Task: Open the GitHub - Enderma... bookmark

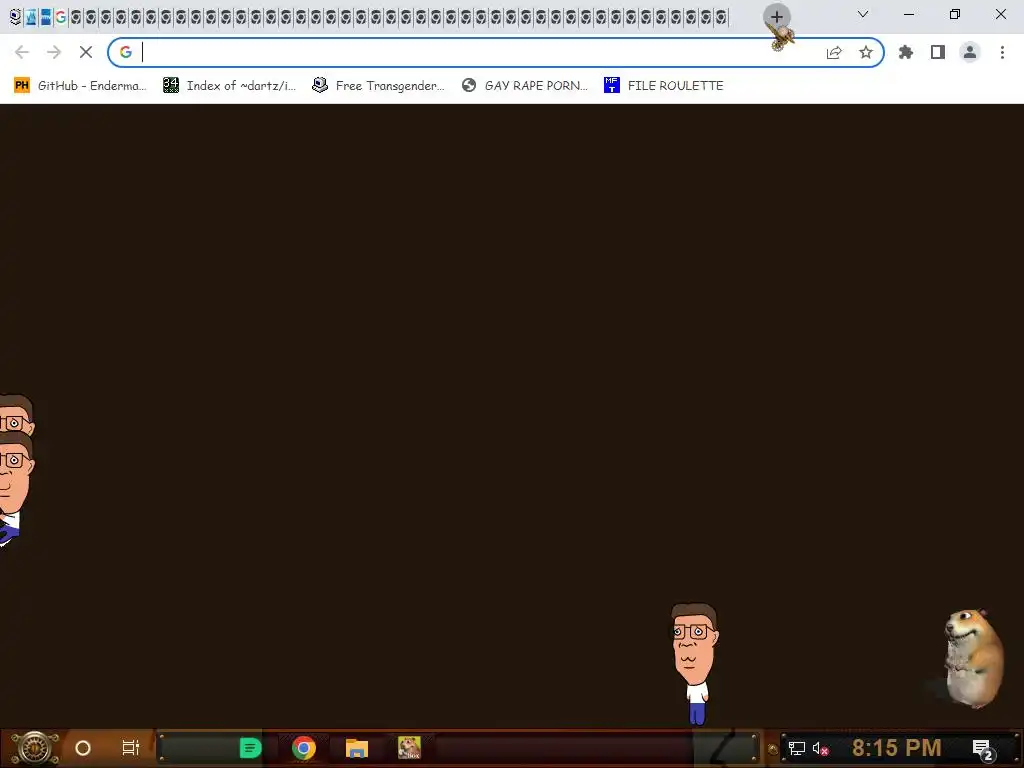Action: (80, 85)
